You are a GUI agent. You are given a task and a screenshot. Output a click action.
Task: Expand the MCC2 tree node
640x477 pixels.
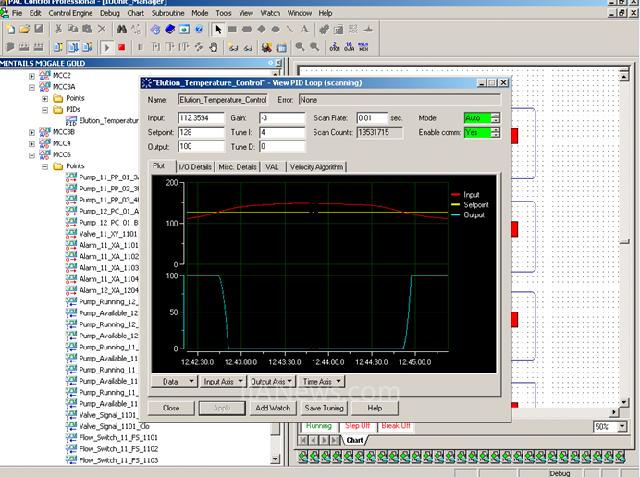32,76
